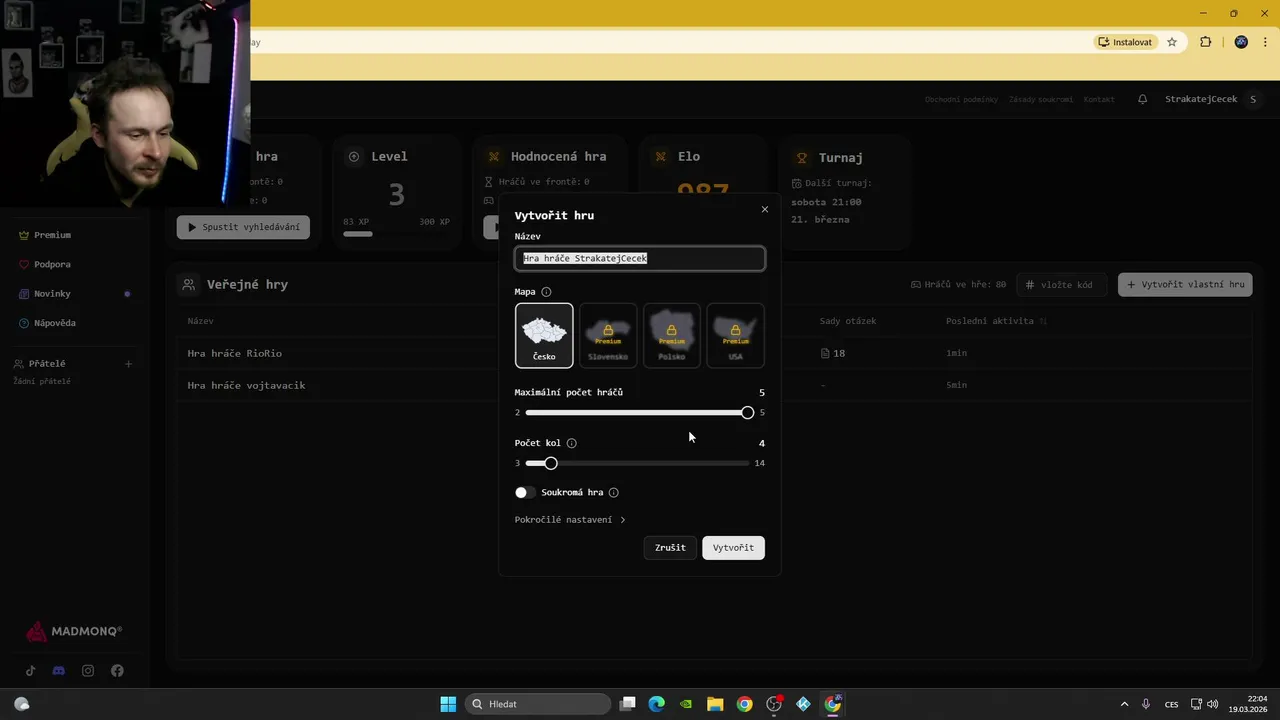Click the Název game name input field
The height and width of the screenshot is (720, 1280).
tap(640, 258)
